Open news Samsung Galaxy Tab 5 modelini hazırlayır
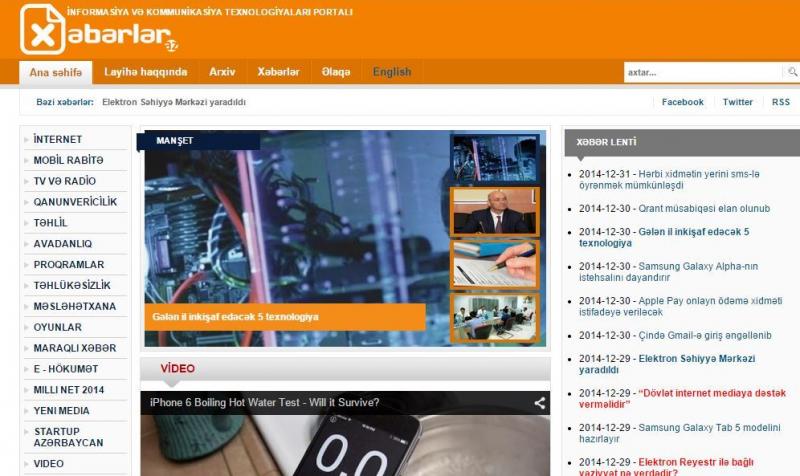This screenshot has width=800, height=476. (680, 434)
